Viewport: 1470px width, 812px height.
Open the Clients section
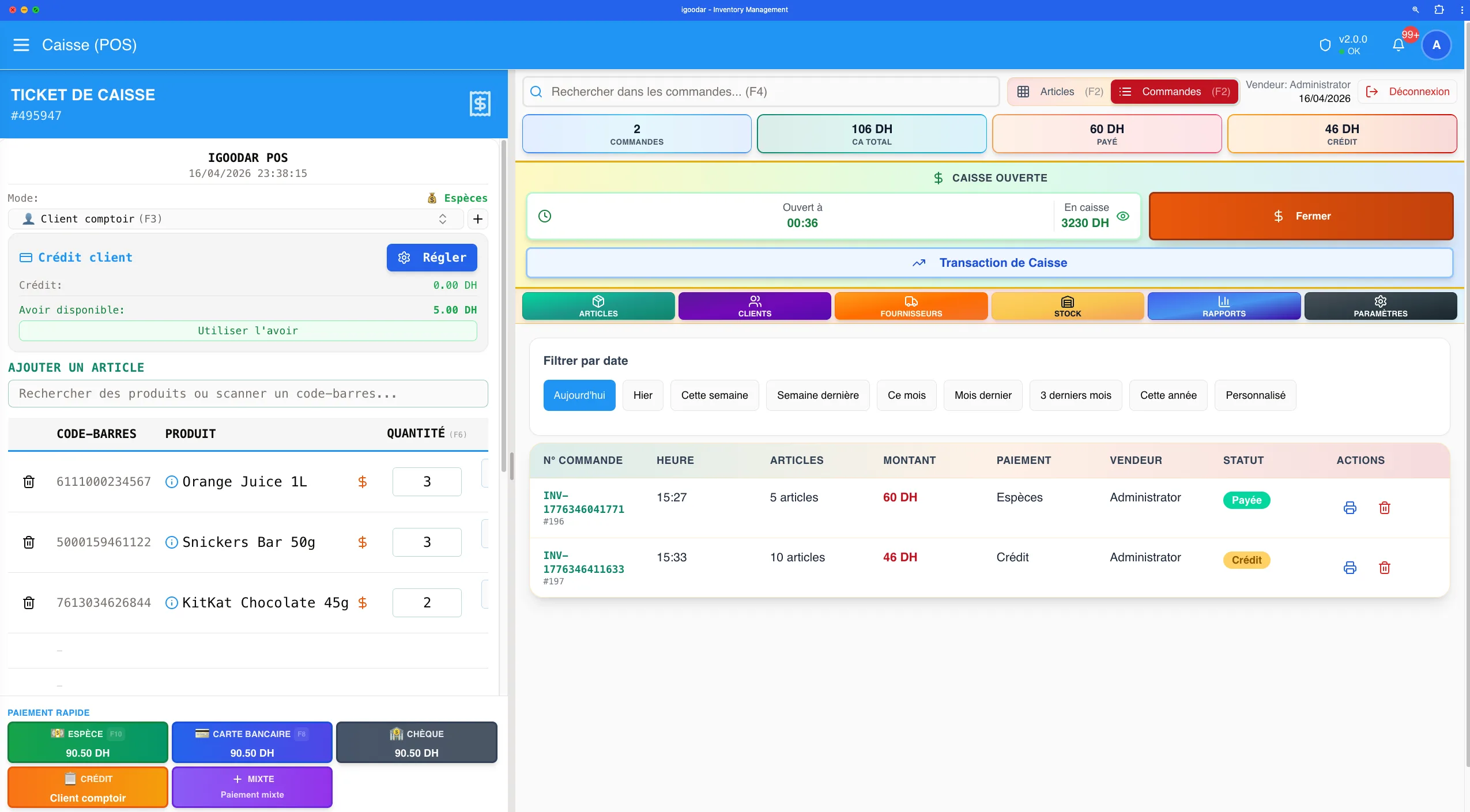coord(753,306)
